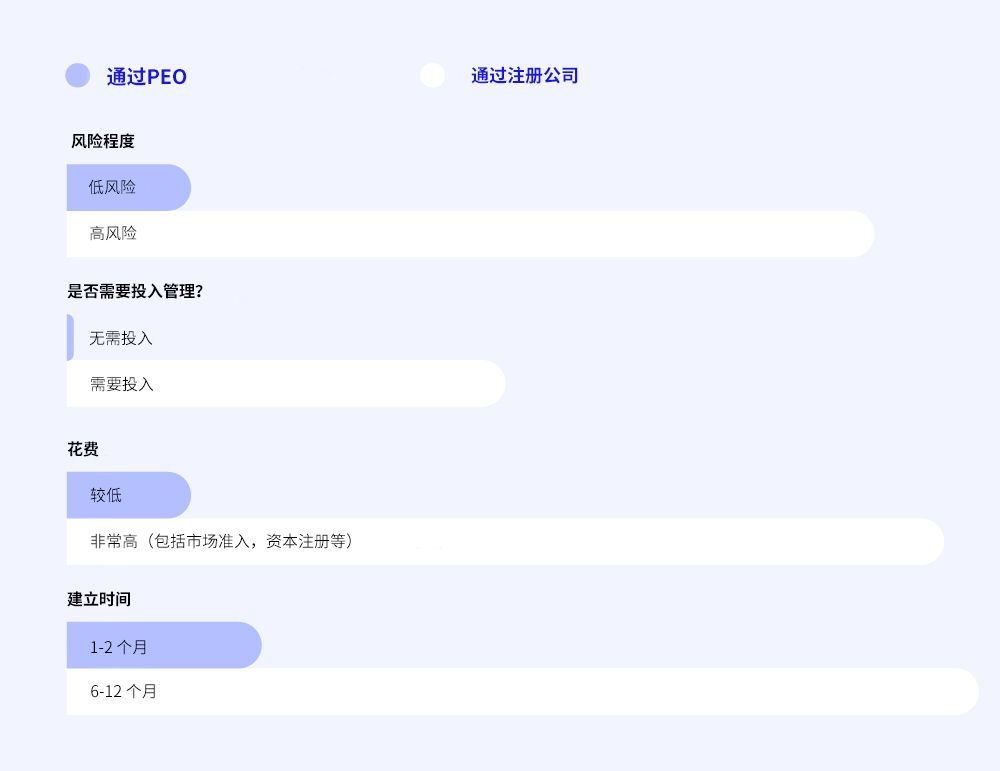Click the white circle beside 通过注册公司
Viewport: 1000px width, 771px height.
pos(432,76)
